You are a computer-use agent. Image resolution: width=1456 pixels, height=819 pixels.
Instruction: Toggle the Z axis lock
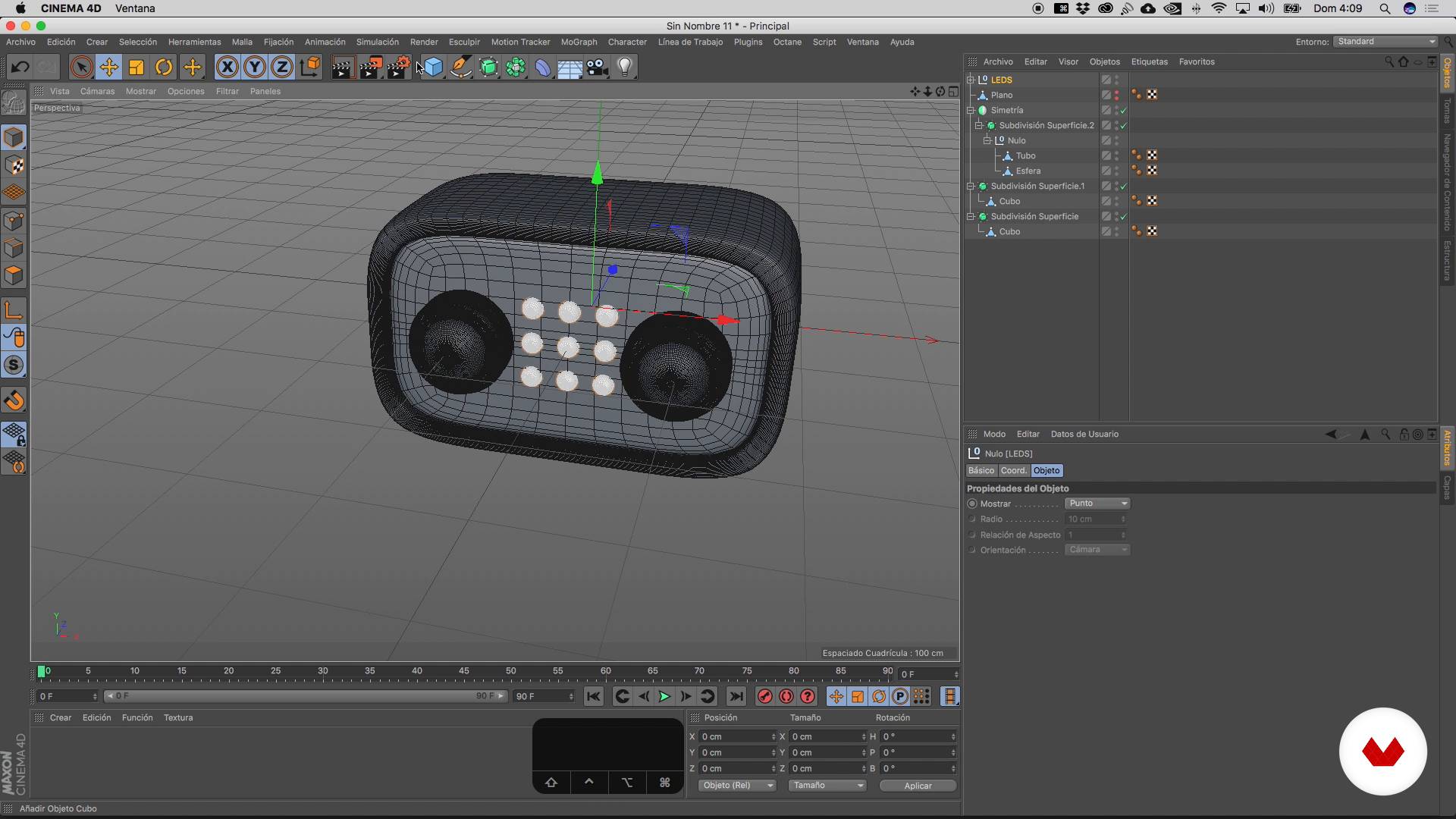[x=281, y=67]
